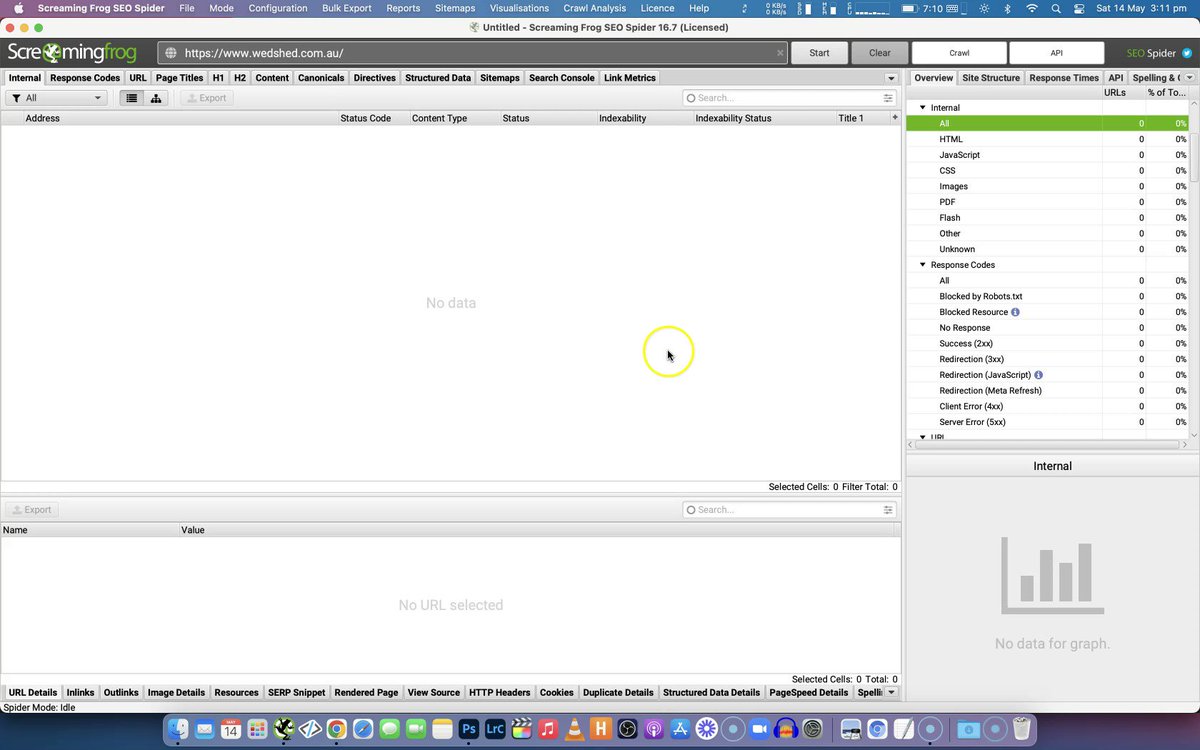Click the Wi-Fi icon in the menu bar
Screen dimensions: 1200x750
pos(1032,8)
